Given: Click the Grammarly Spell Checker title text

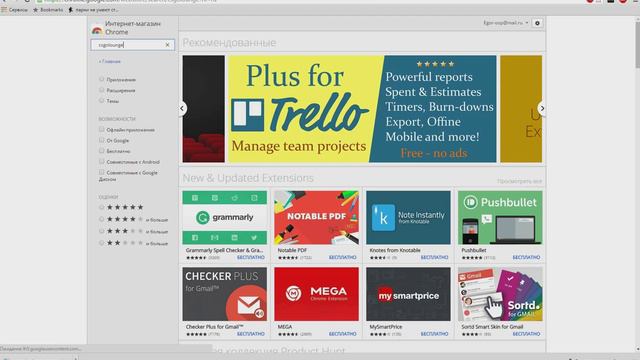Looking at the screenshot, I should point(224,250).
